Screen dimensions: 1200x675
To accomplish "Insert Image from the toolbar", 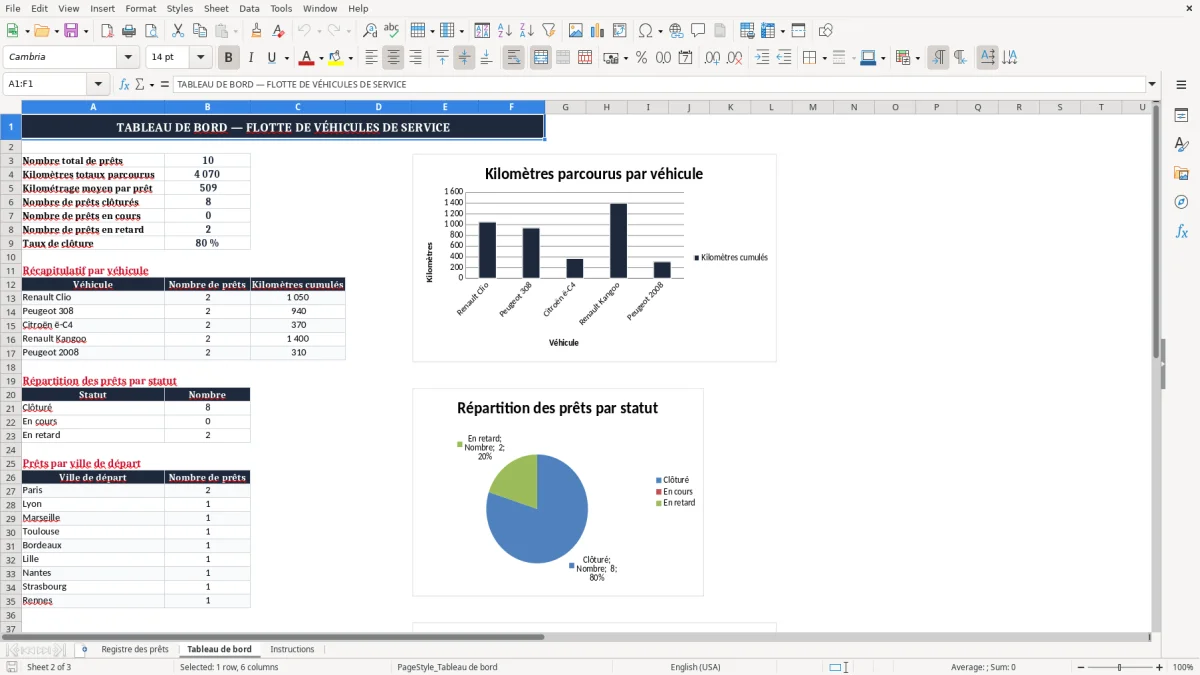I will pyautogui.click(x=576, y=31).
